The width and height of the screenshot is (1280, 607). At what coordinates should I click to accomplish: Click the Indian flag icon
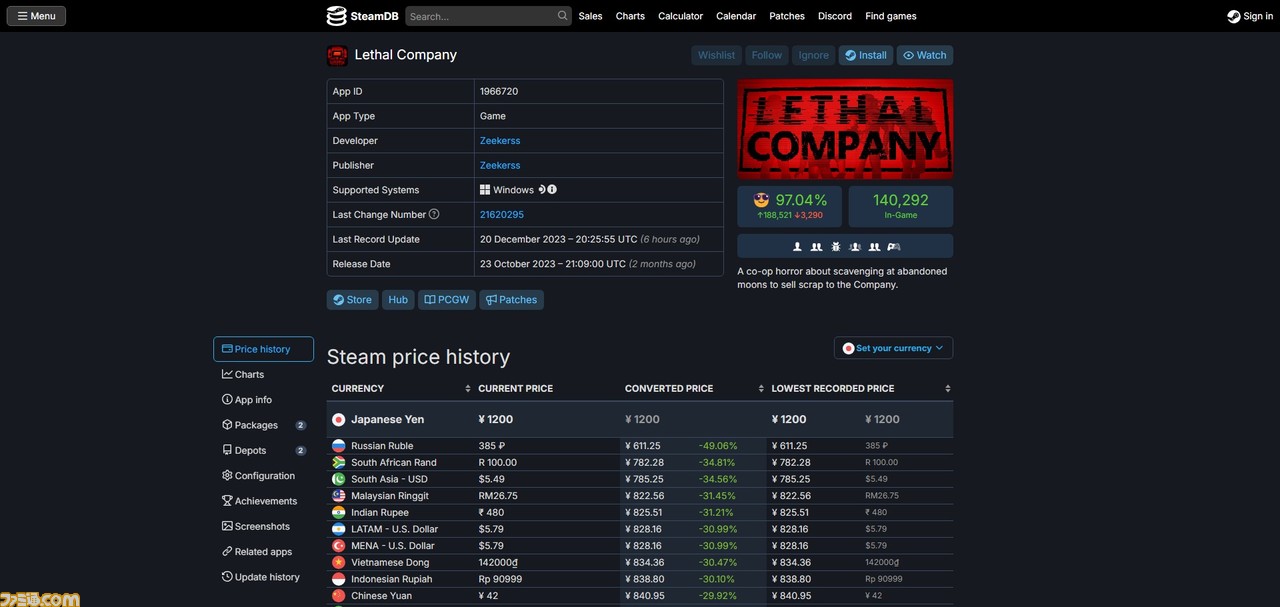(x=339, y=513)
